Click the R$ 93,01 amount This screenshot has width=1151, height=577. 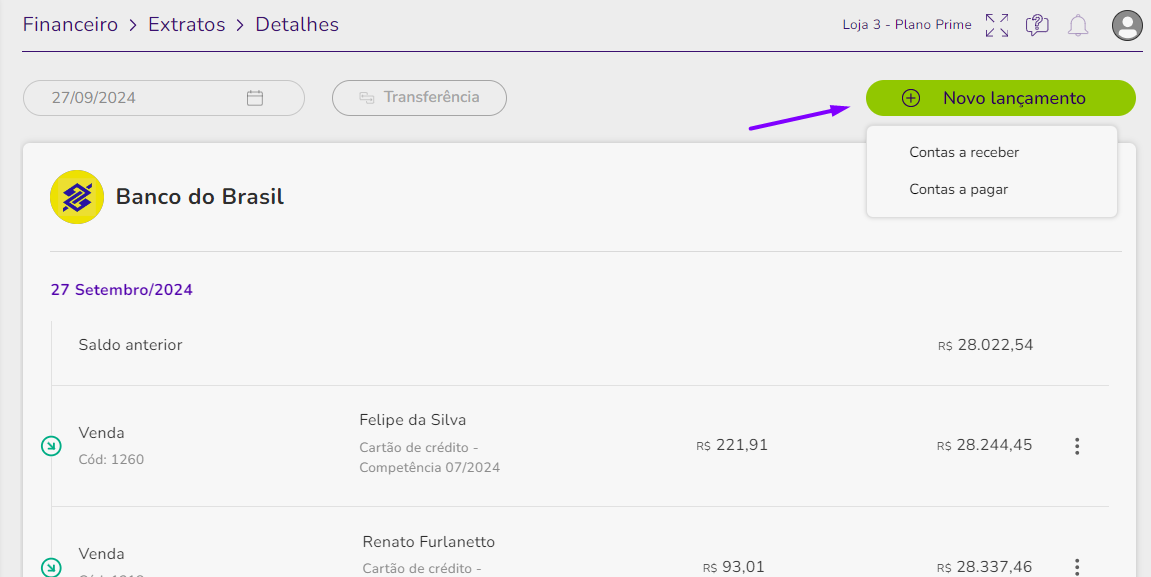[733, 567]
